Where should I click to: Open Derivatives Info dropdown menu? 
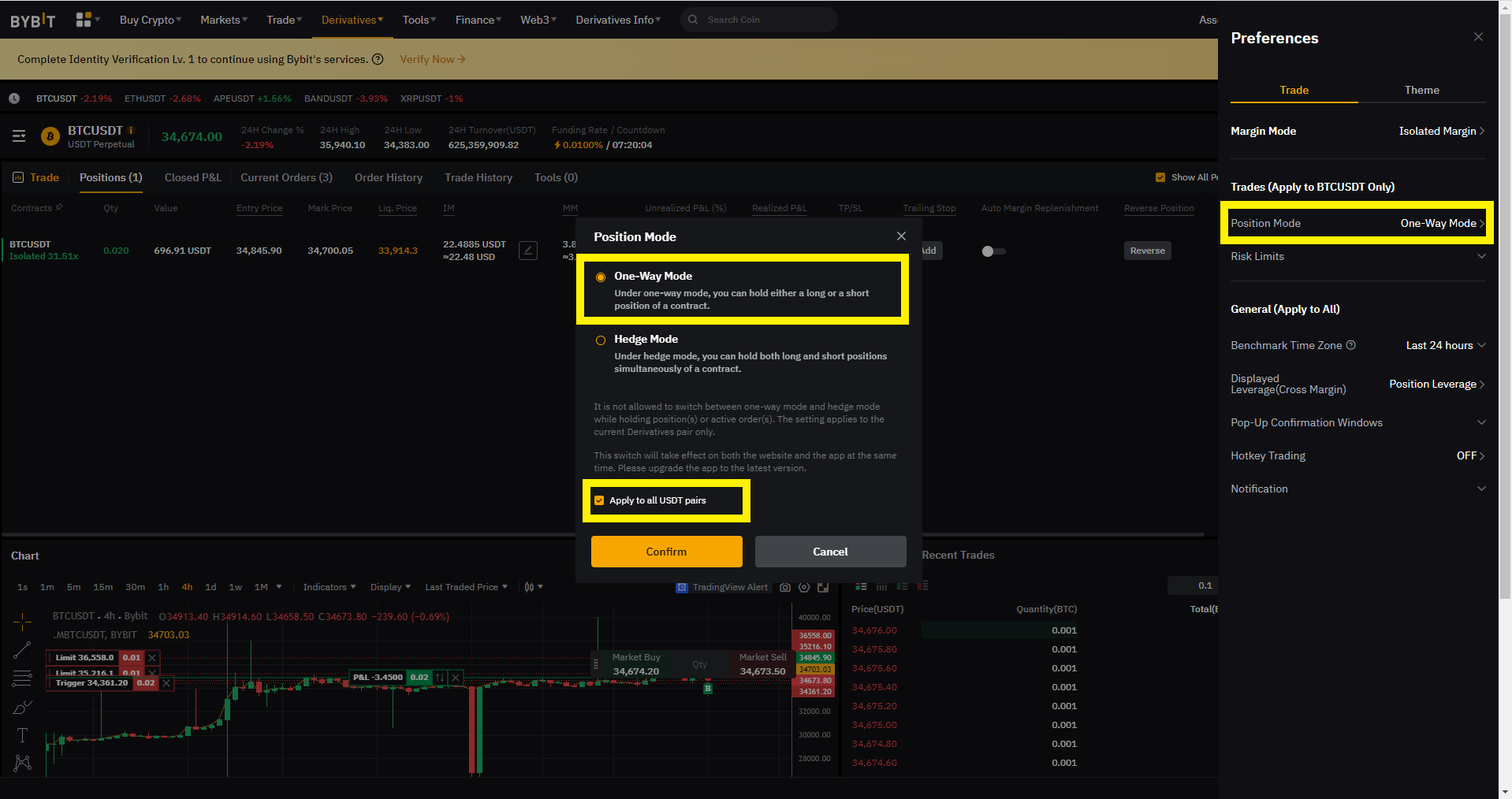[x=618, y=20]
